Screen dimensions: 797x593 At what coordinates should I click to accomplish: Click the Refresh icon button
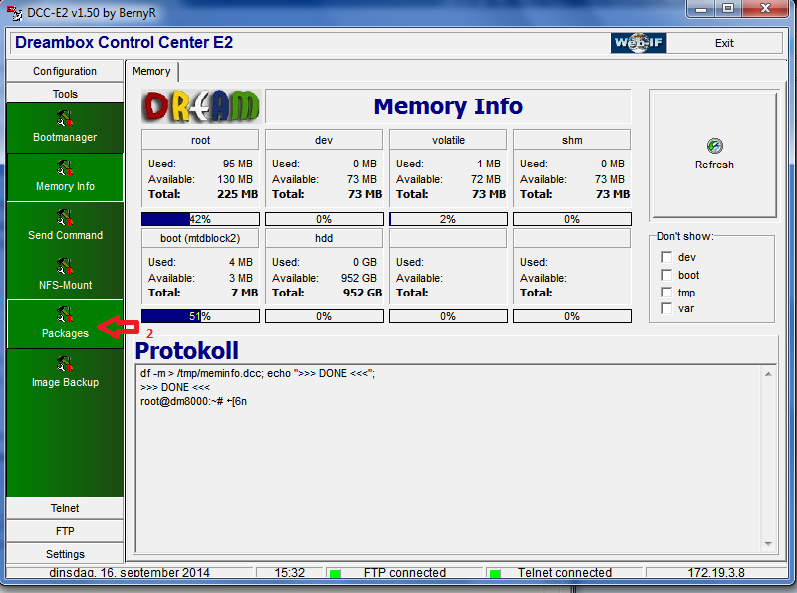(713, 154)
